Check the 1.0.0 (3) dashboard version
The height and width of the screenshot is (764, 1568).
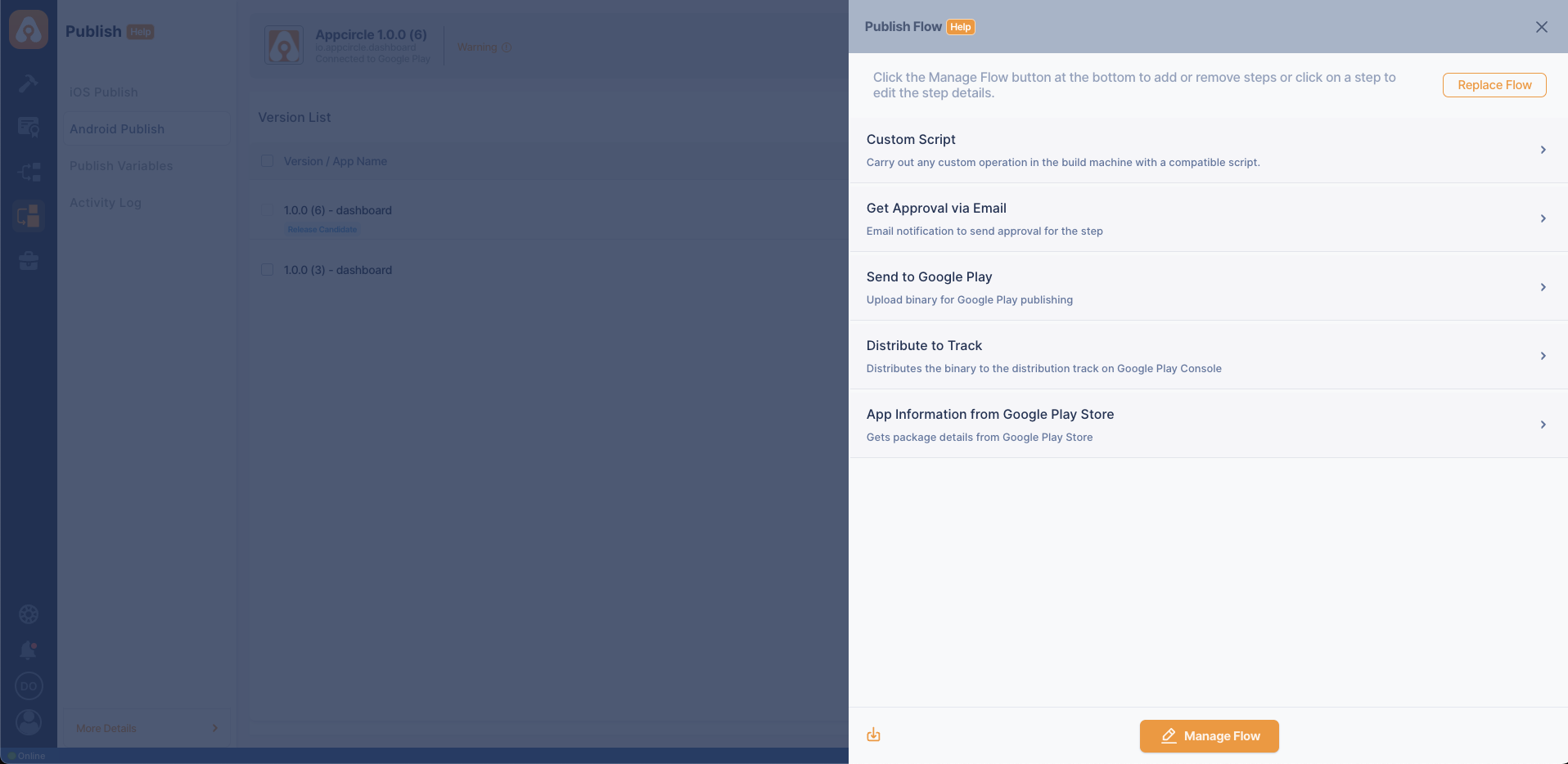(x=267, y=270)
